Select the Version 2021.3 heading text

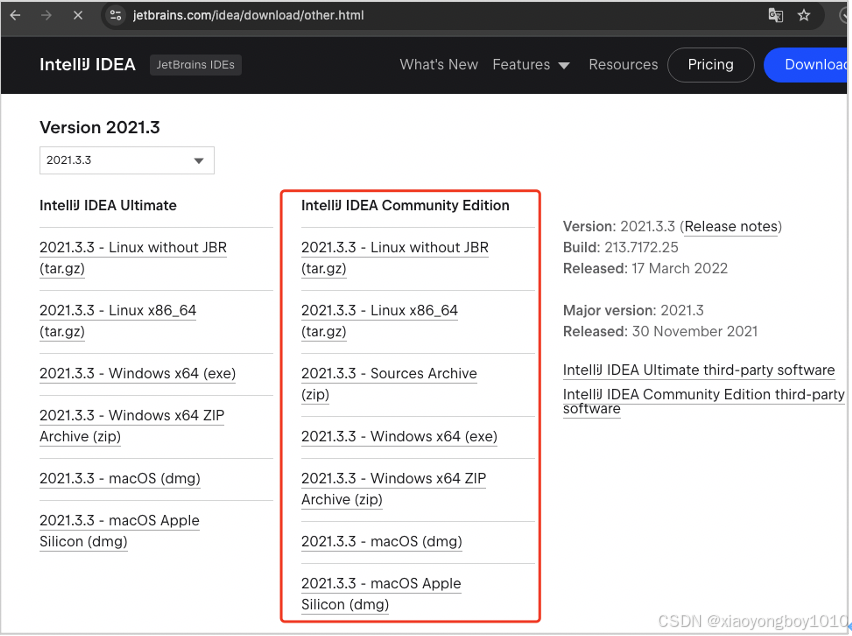100,127
